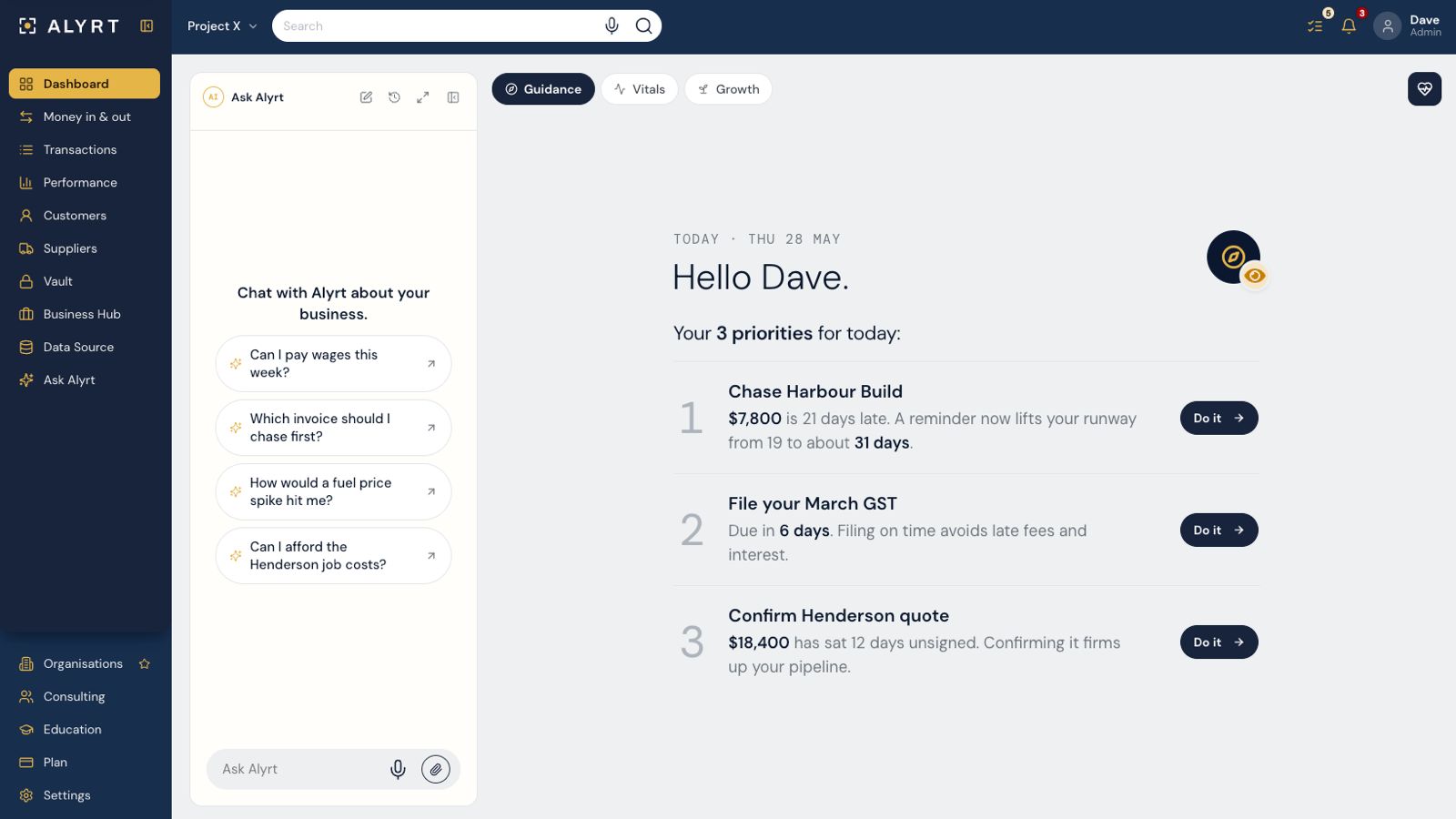Viewport: 1456px width, 819px height.
Task: Open the Dave Admin profile avatar
Action: [1387, 26]
